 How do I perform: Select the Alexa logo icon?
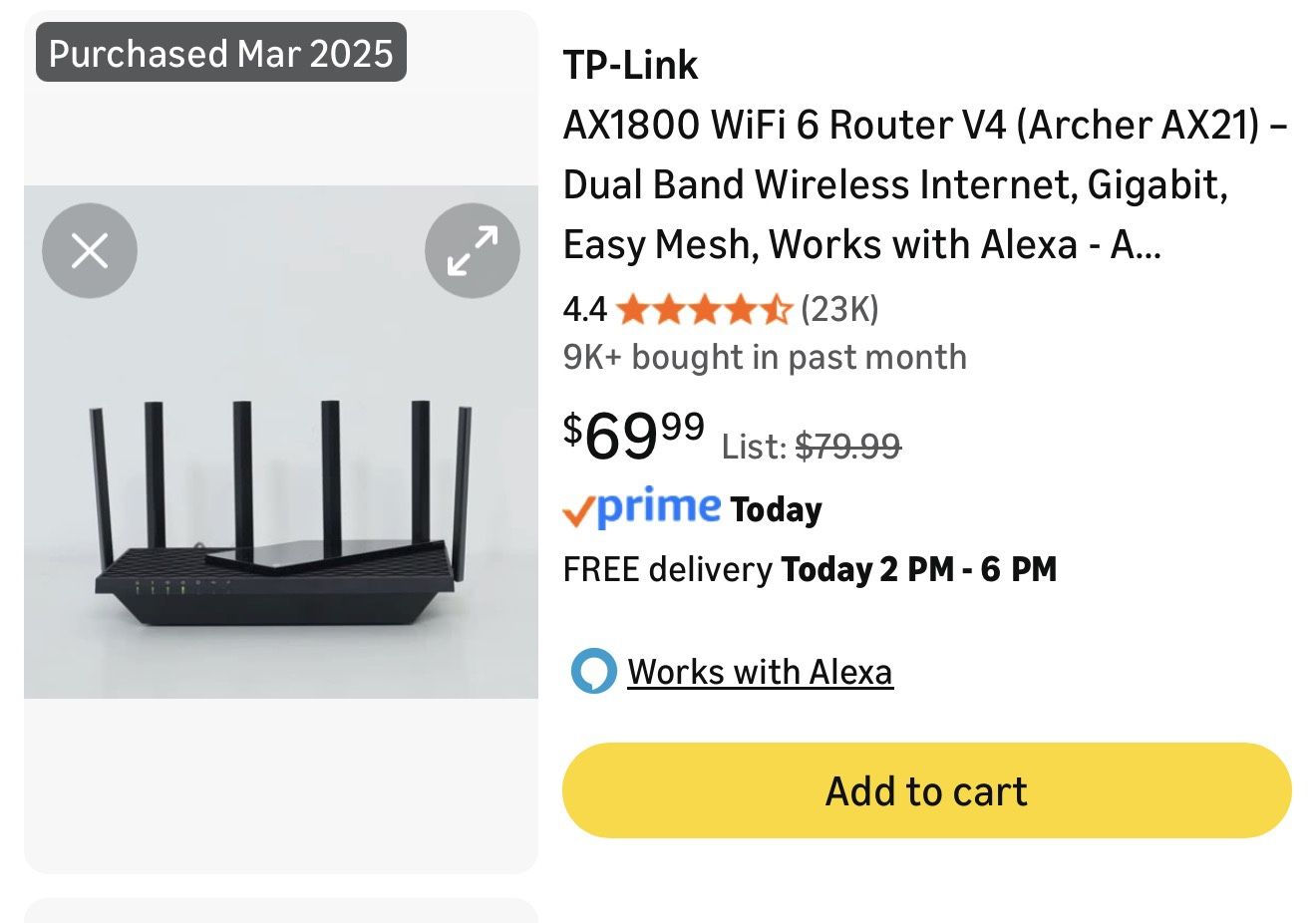(x=594, y=671)
